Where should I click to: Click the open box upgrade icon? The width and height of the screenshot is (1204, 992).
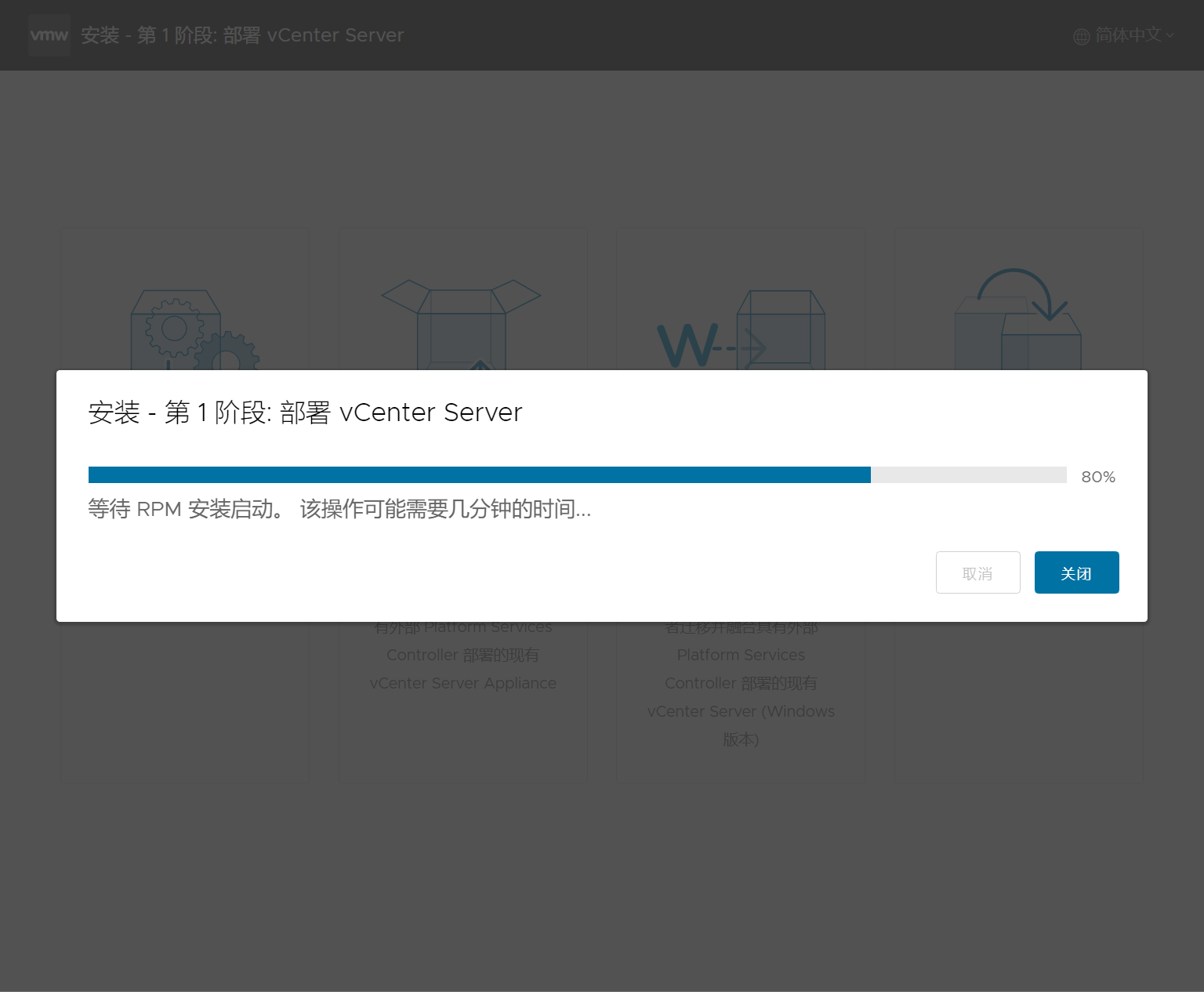pyautogui.click(x=462, y=325)
